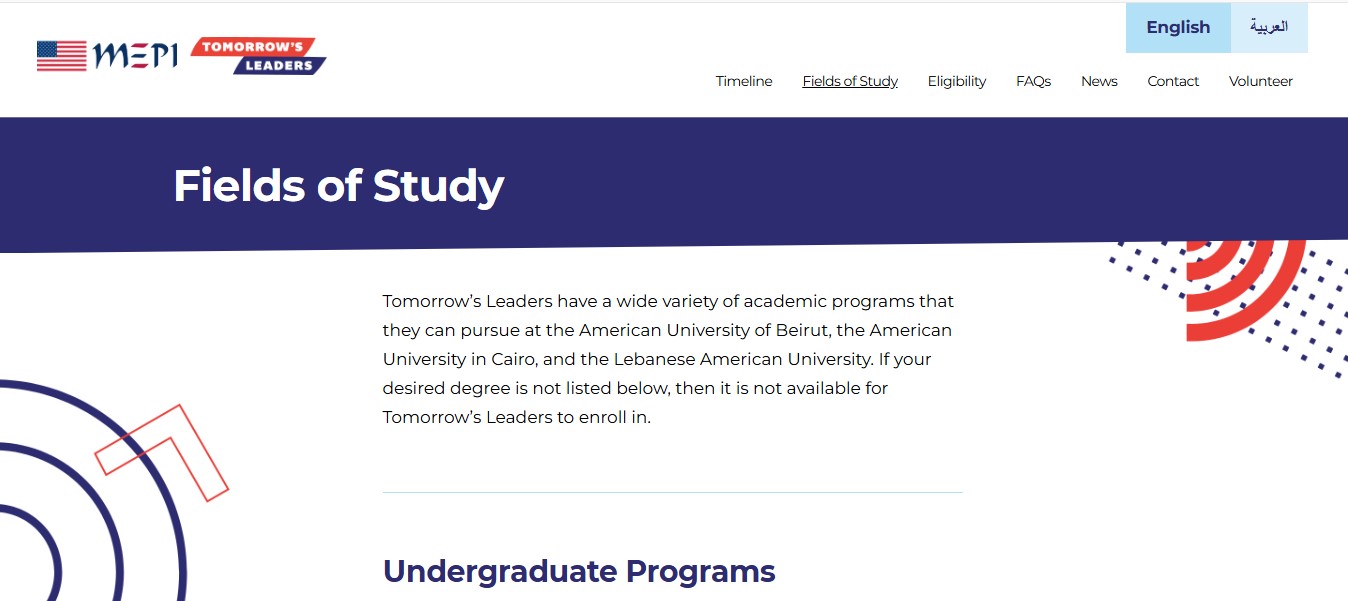Image resolution: width=1348 pixels, height=601 pixels.
Task: Open the FAQs page
Action: tap(1033, 81)
